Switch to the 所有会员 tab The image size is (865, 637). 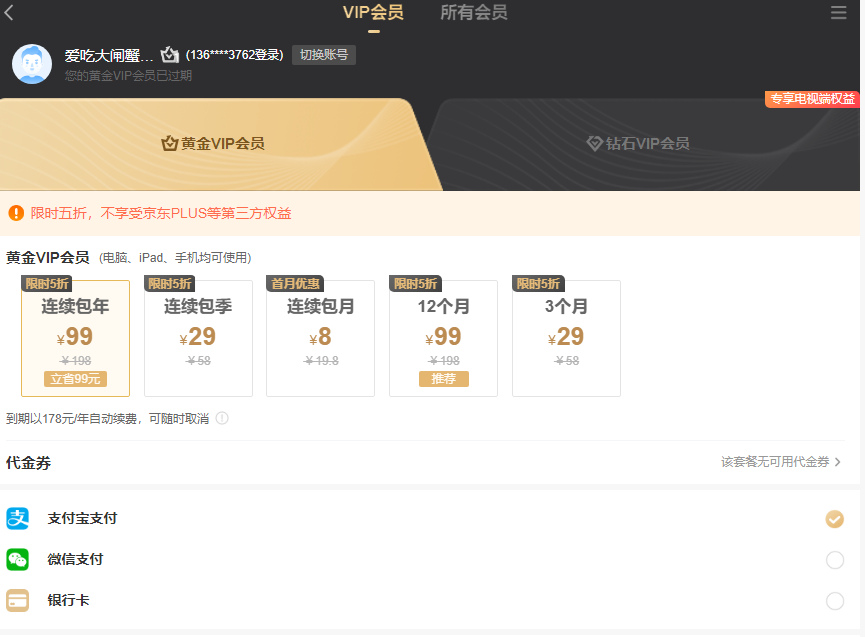click(x=474, y=13)
